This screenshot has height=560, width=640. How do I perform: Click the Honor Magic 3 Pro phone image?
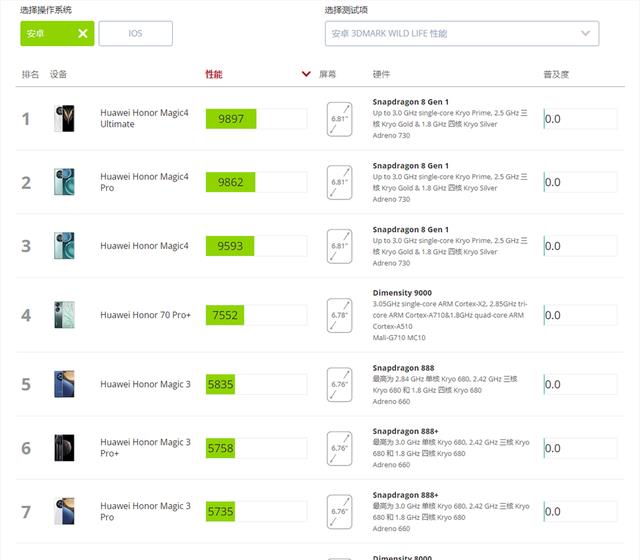(64, 511)
